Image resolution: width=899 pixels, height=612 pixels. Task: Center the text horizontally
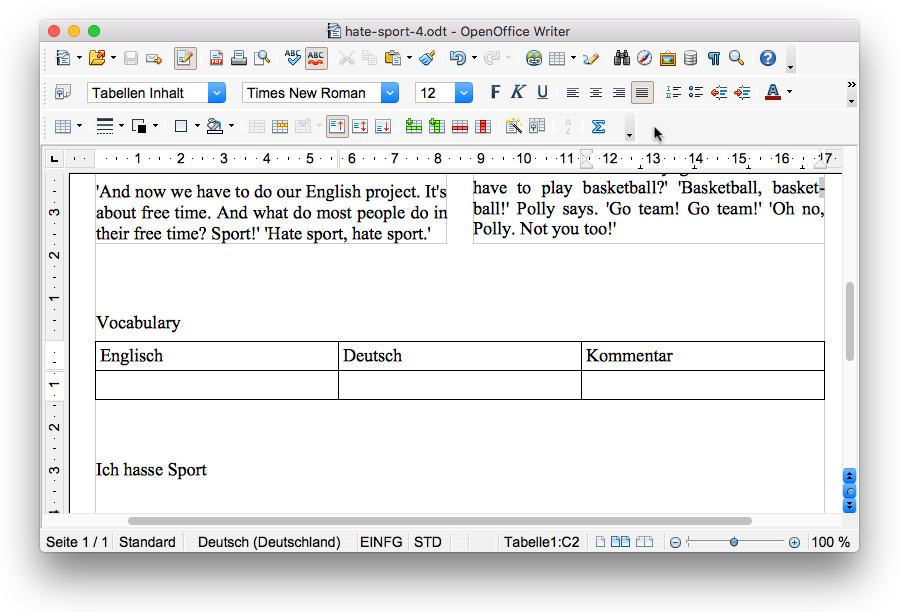[596, 92]
